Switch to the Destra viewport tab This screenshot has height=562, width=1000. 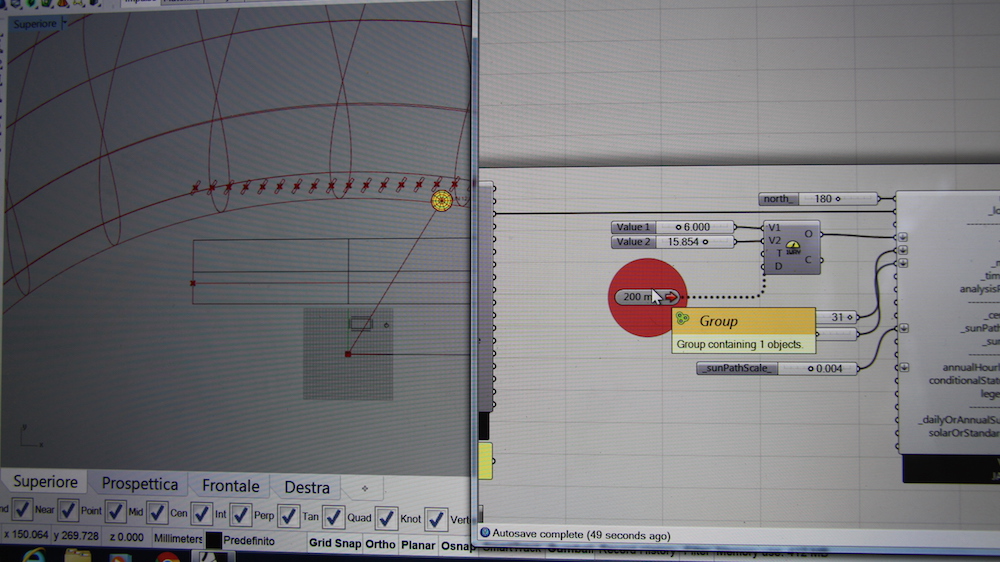click(x=307, y=487)
